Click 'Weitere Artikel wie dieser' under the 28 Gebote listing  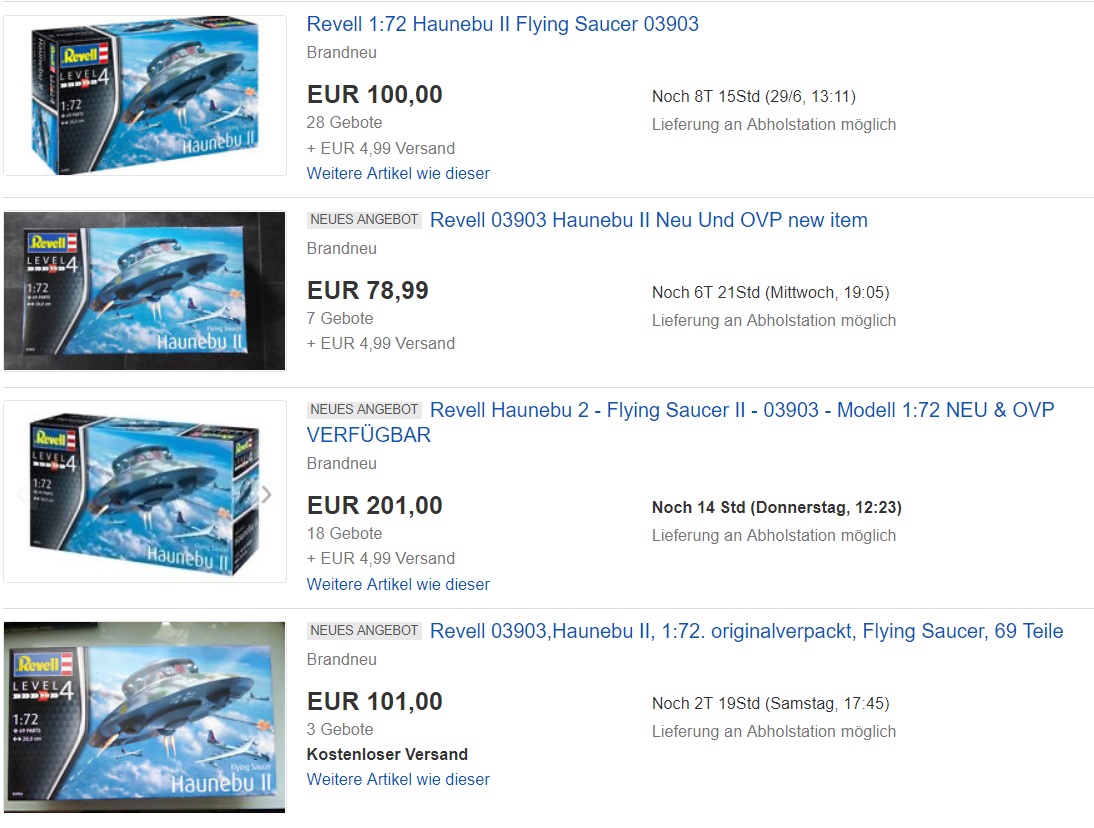tap(398, 173)
